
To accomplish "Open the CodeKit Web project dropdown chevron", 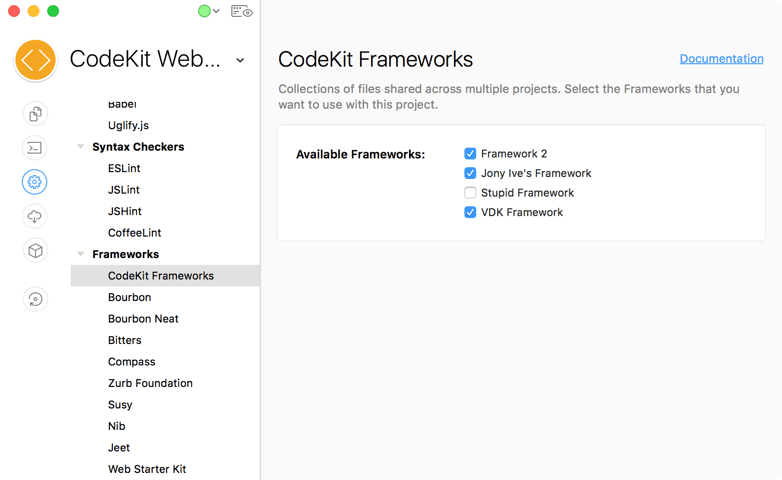I will click(x=240, y=60).
